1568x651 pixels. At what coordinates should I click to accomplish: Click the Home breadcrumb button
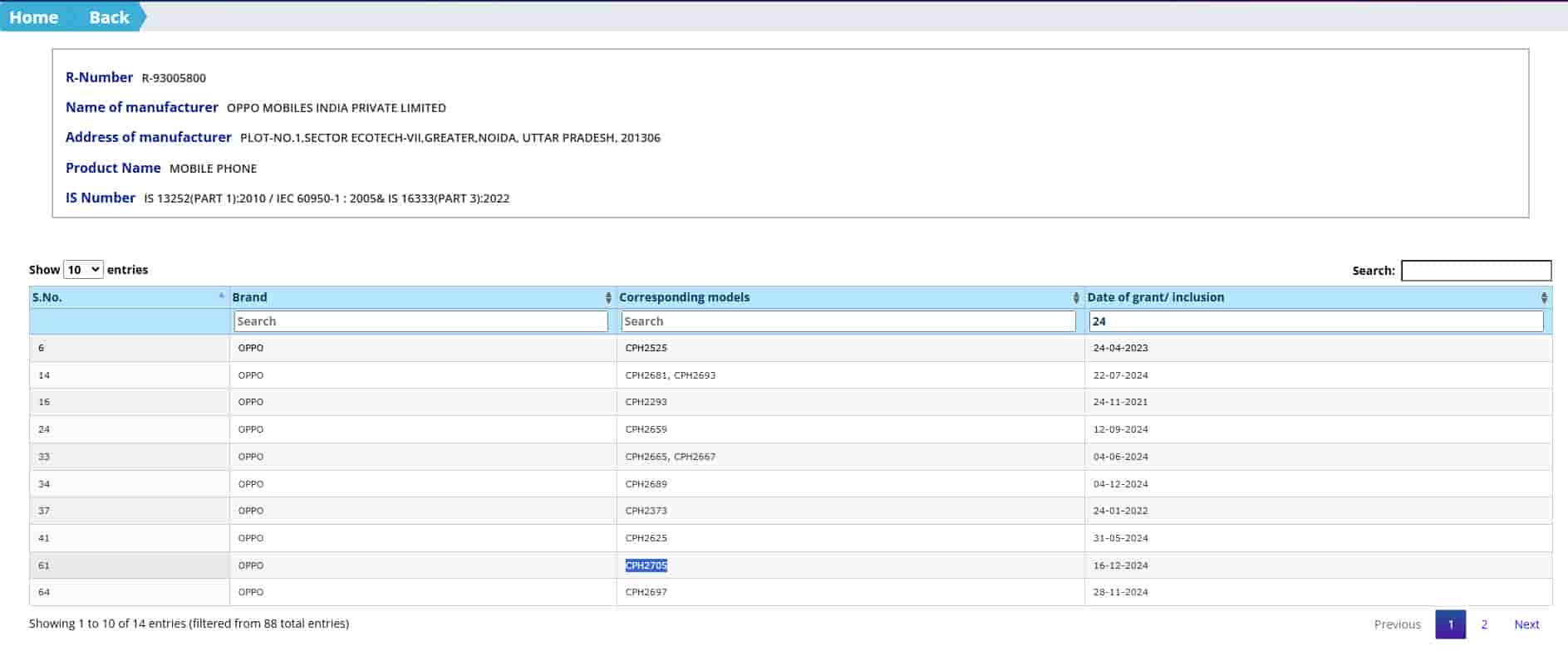[33, 17]
